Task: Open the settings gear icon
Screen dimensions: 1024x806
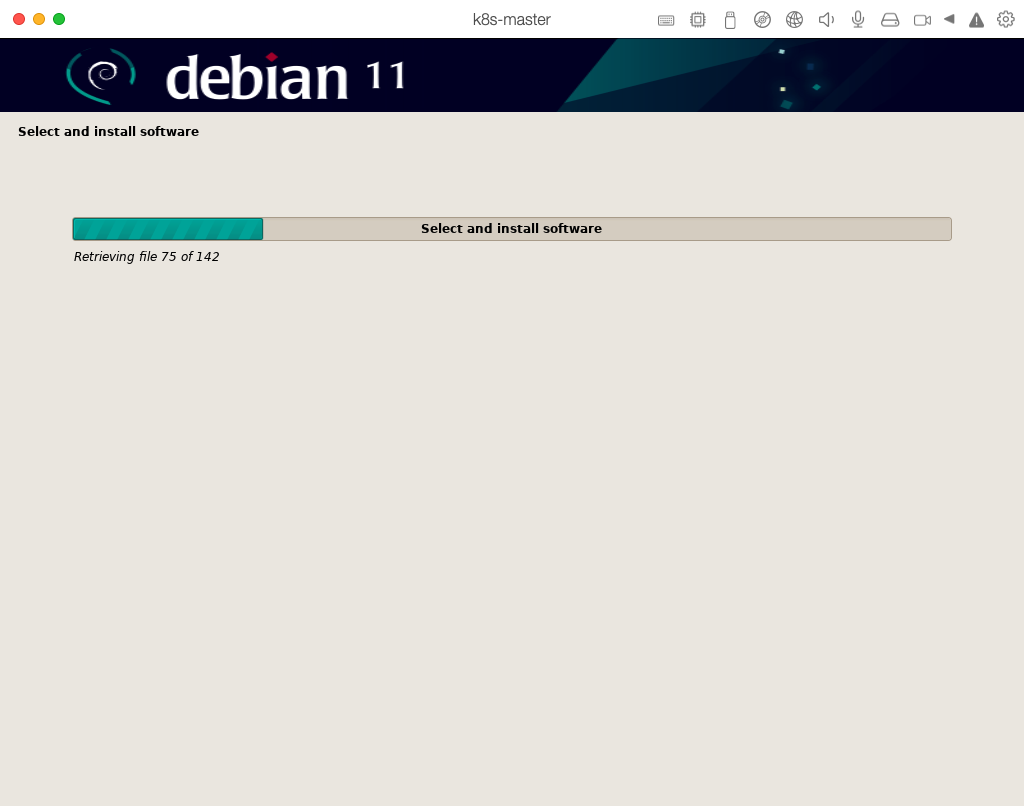Action: 1006,19
